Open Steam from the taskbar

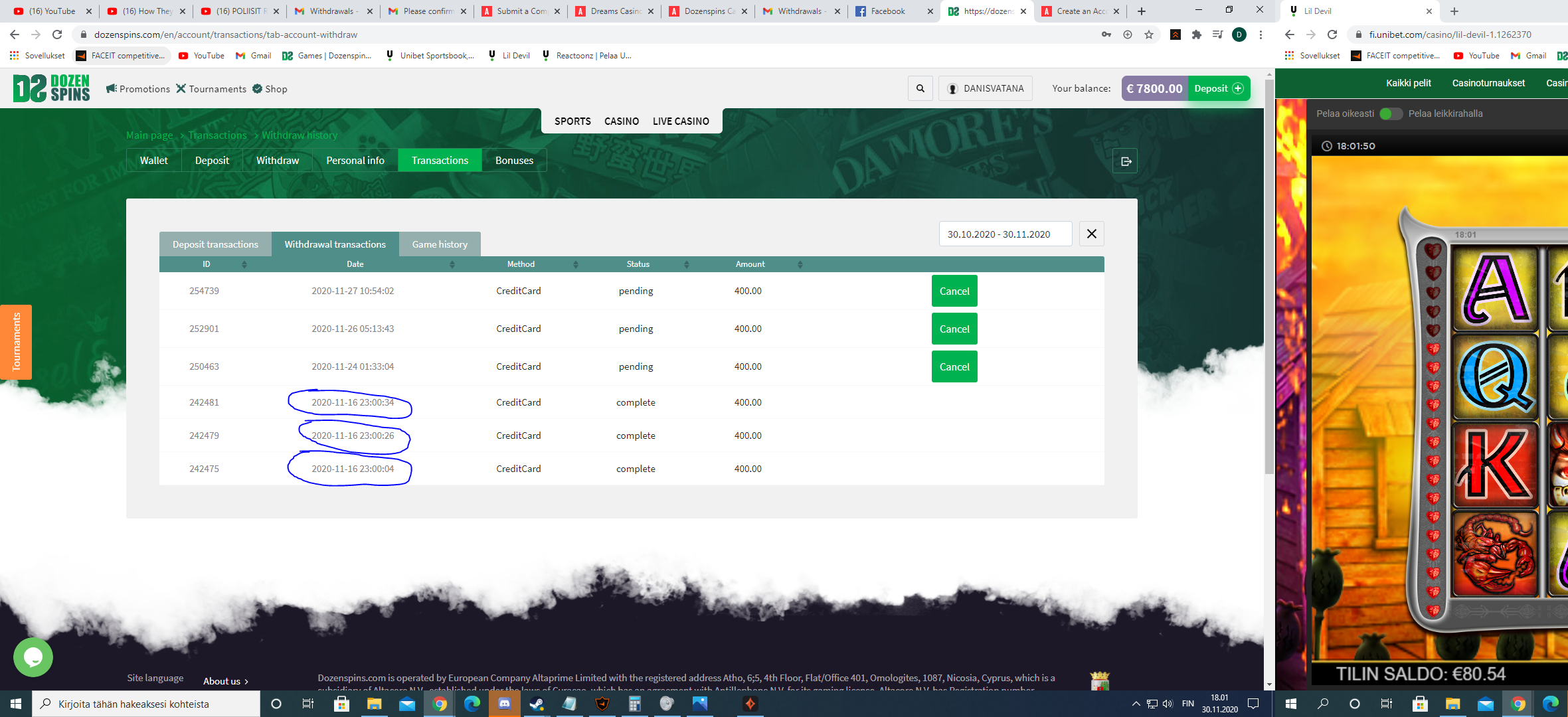click(x=537, y=704)
